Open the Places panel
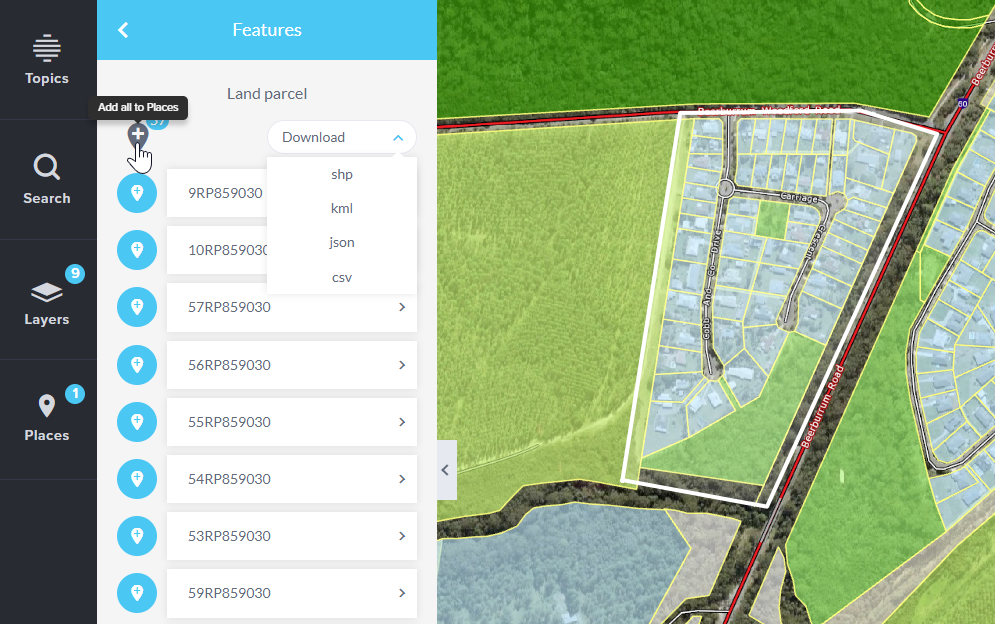This screenshot has width=995, height=624. [47, 418]
